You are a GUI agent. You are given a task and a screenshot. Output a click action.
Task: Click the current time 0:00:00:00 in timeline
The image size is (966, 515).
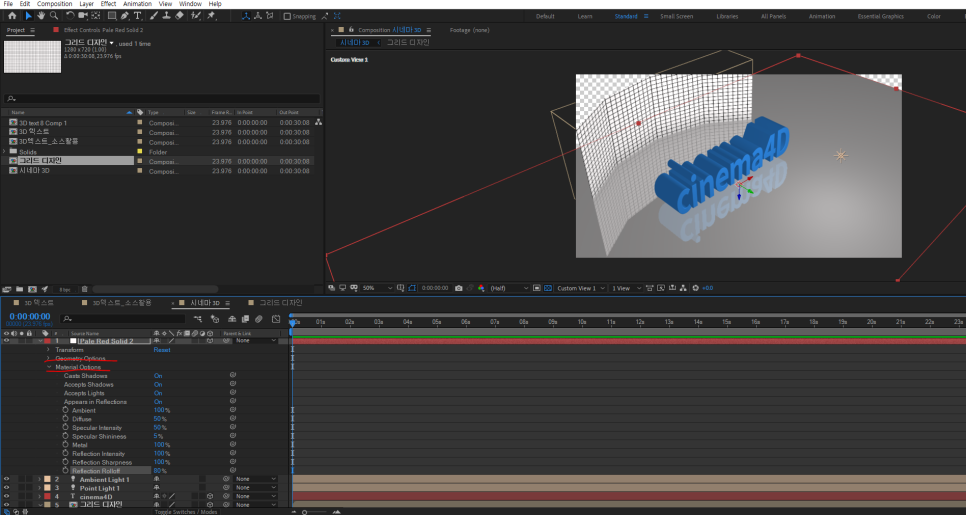30,317
